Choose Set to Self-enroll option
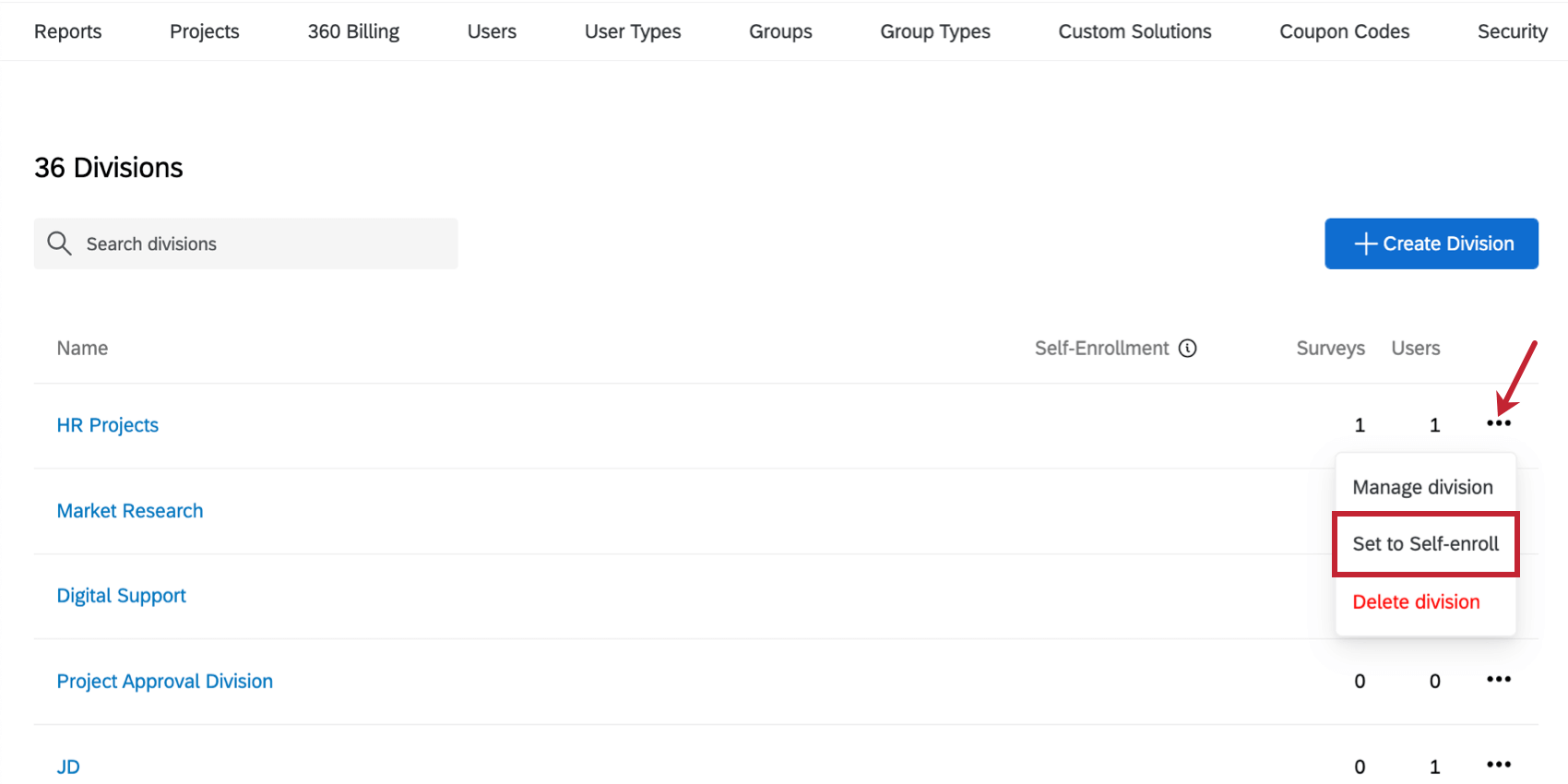 [1425, 544]
